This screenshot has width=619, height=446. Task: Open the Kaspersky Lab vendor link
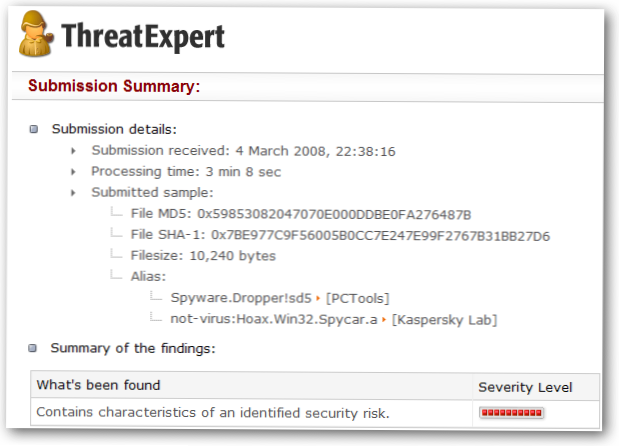coord(445,320)
